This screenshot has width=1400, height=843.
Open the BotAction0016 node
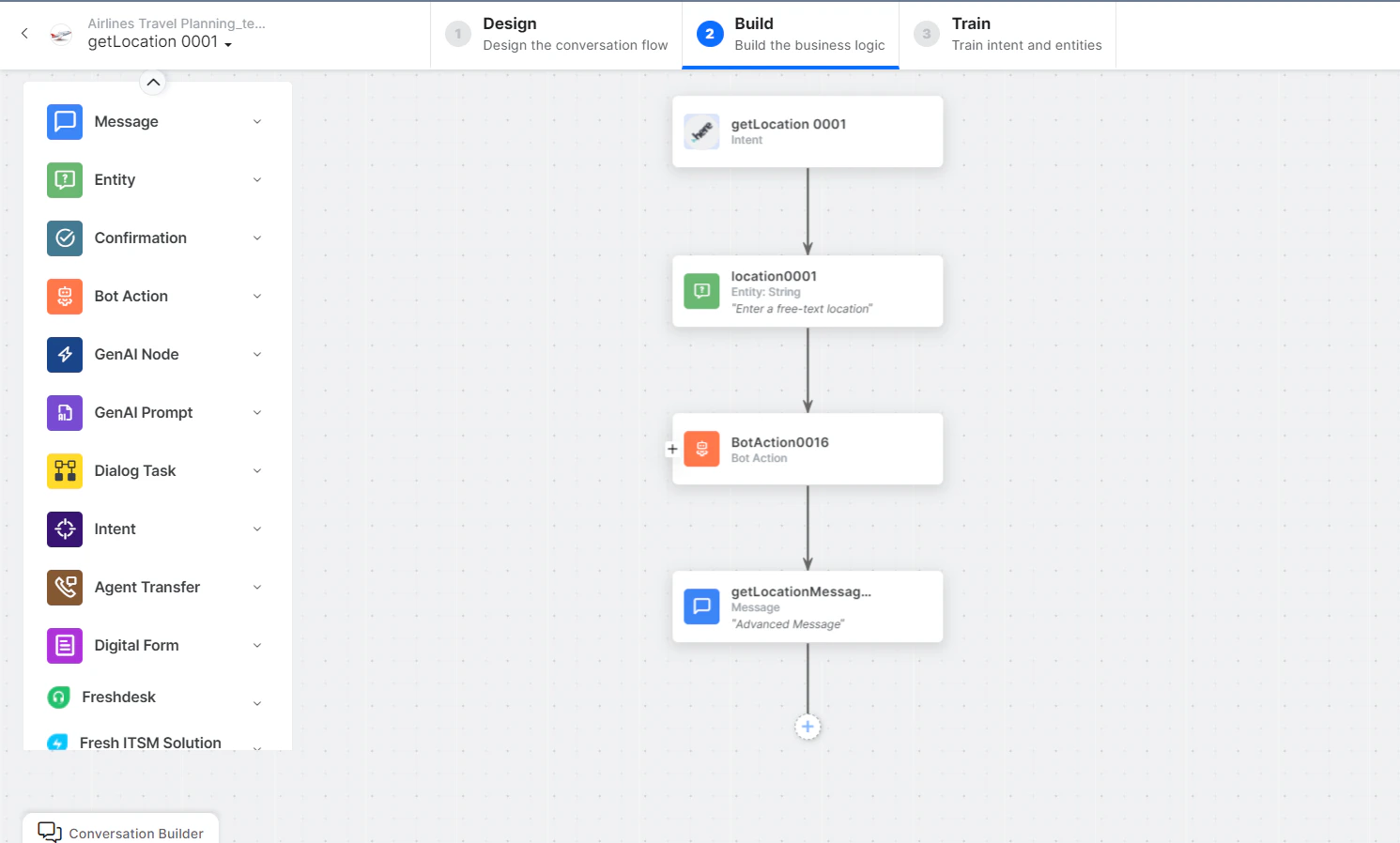click(x=808, y=449)
